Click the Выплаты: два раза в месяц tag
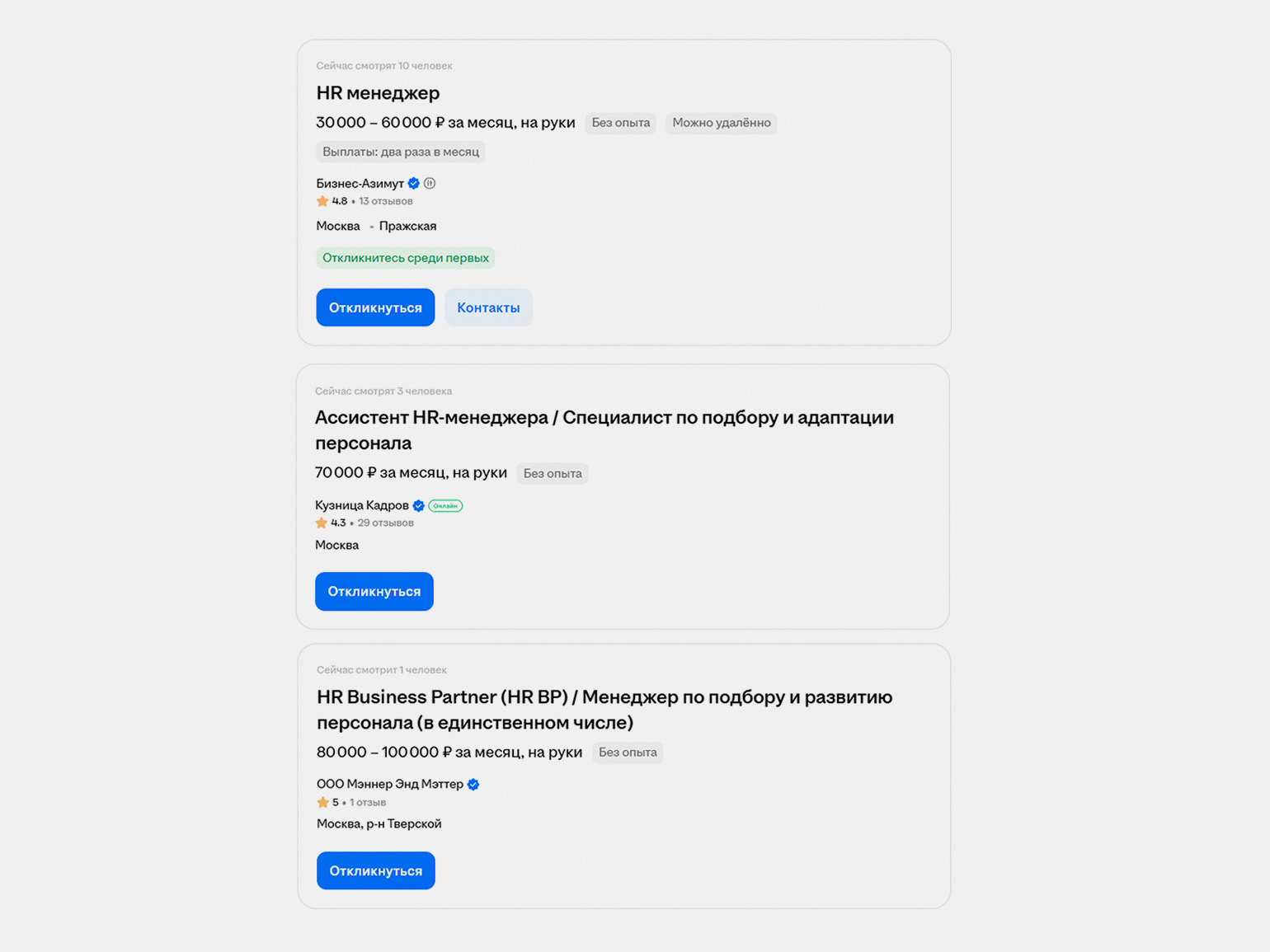This screenshot has width=1270, height=952. pyautogui.click(x=401, y=152)
